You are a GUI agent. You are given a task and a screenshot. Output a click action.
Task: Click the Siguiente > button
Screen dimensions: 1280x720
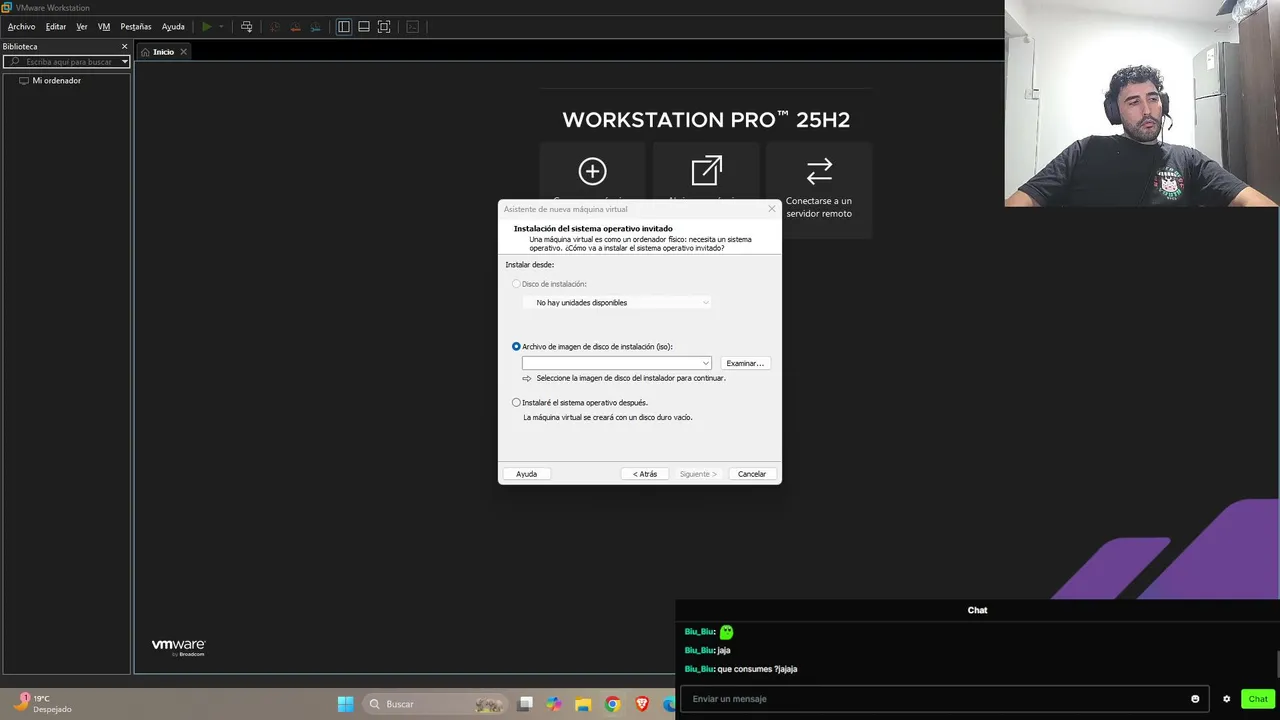tap(698, 474)
